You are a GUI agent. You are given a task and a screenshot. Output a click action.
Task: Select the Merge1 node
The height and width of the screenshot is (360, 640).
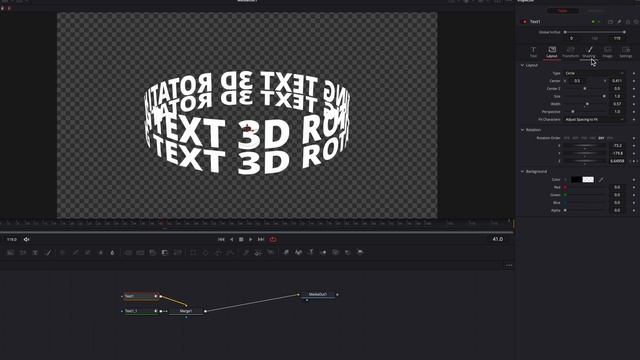coord(186,311)
